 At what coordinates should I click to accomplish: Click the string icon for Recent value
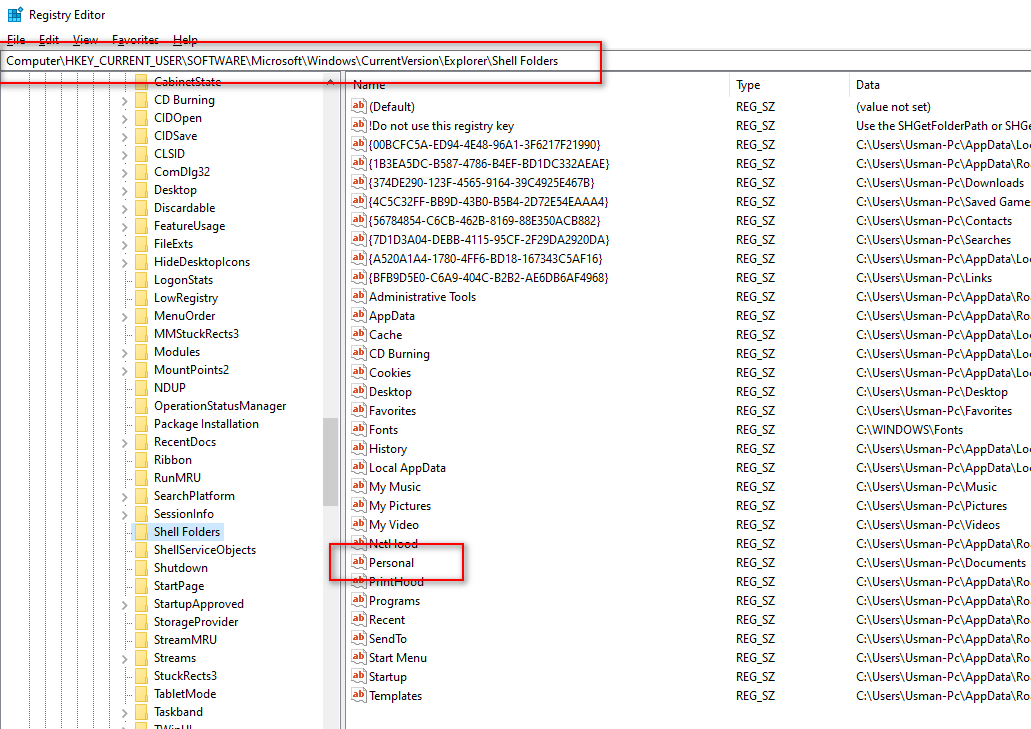(358, 619)
